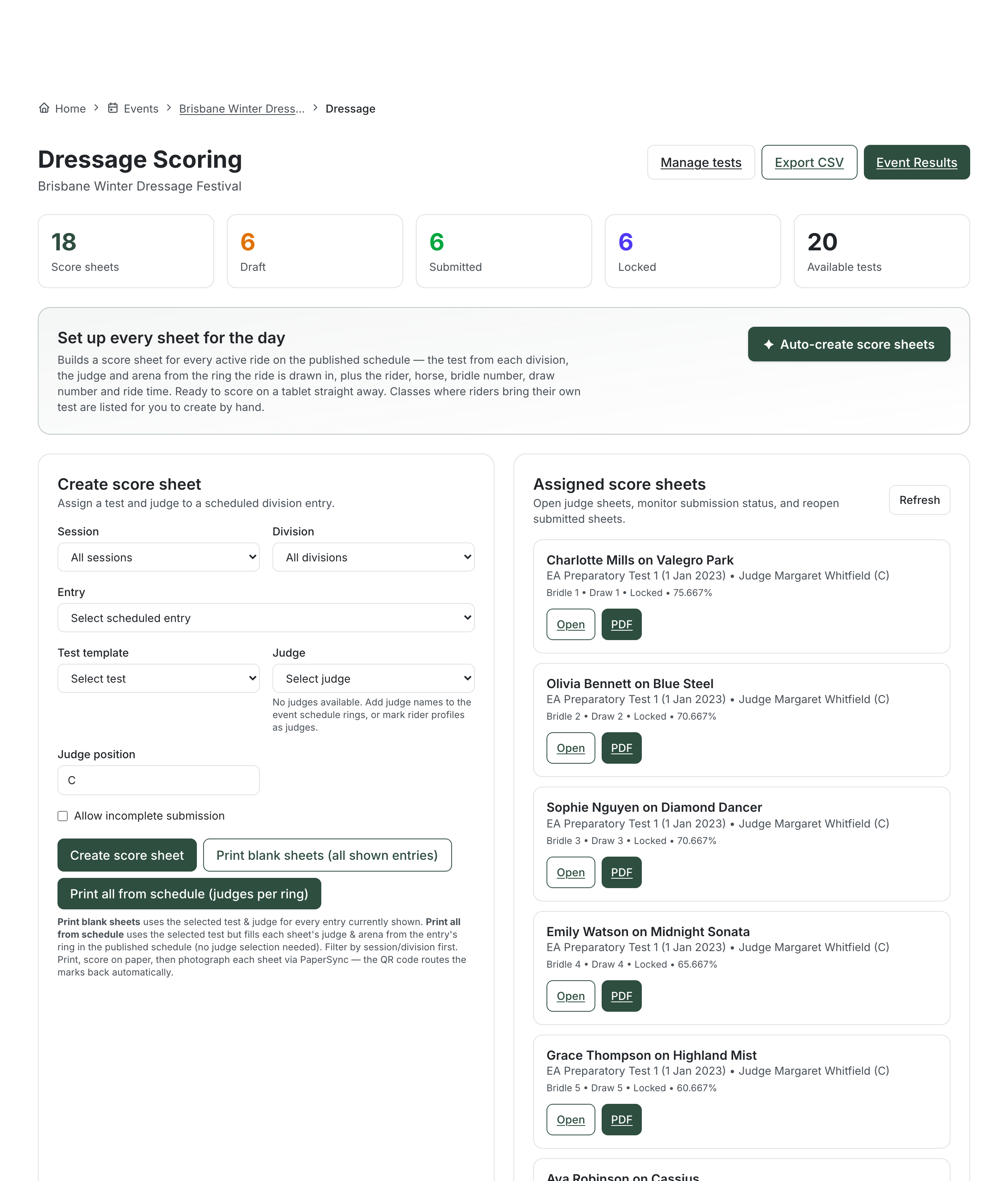Click 'Grace Thompson on Highland Mist' title

point(651,1055)
